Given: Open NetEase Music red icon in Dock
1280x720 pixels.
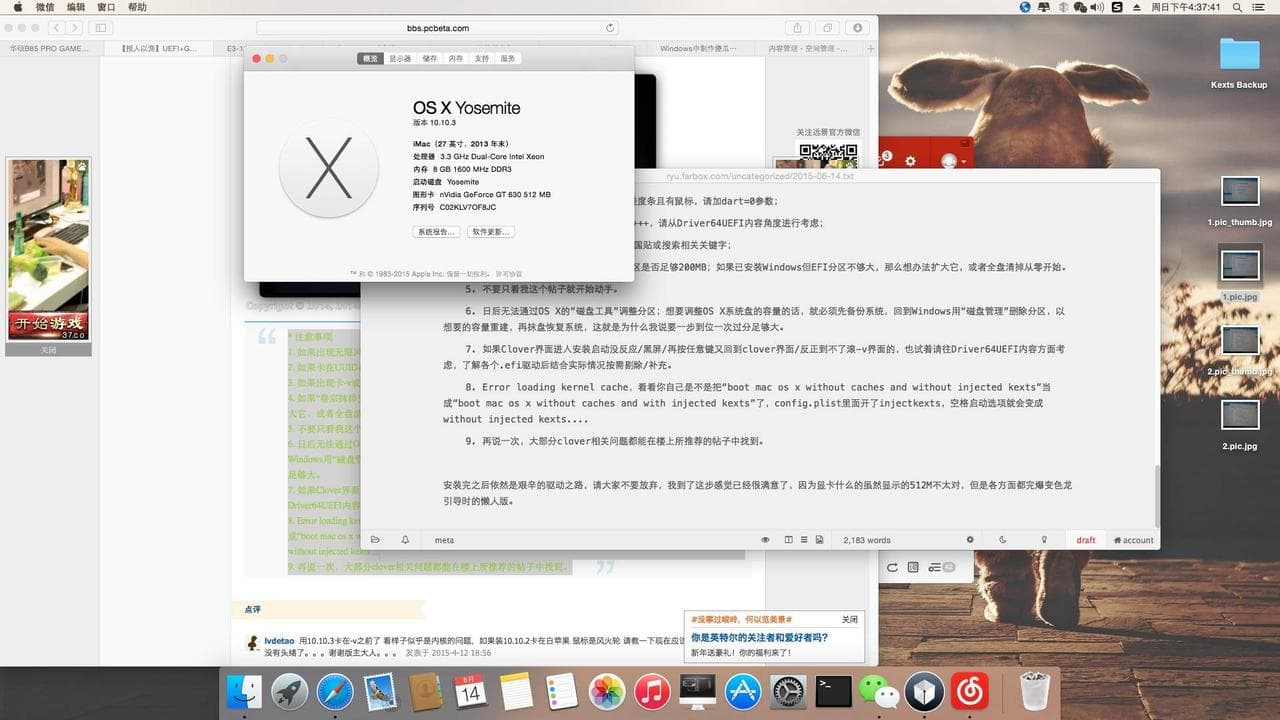Looking at the screenshot, I should [x=969, y=691].
